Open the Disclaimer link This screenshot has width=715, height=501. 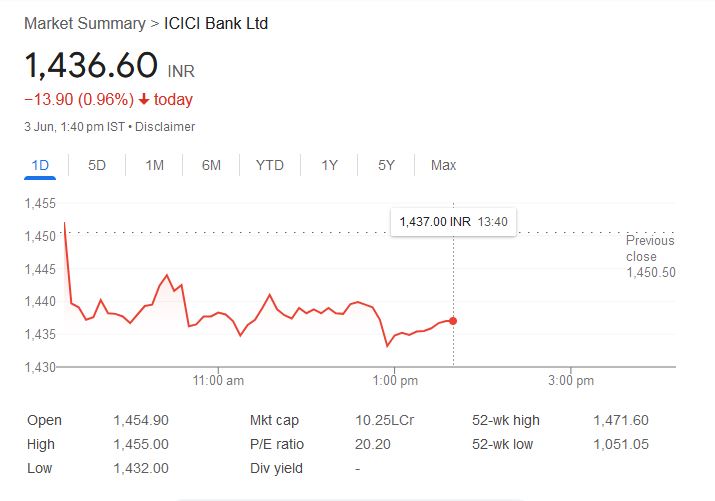click(x=165, y=127)
